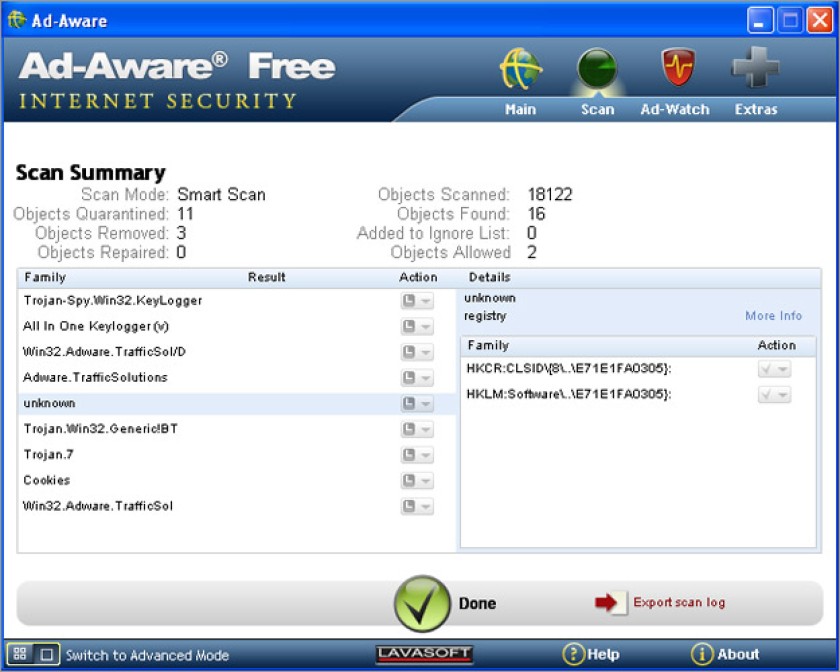
Task: Select the All In One Keylogger (v) row
Action: [x=236, y=326]
